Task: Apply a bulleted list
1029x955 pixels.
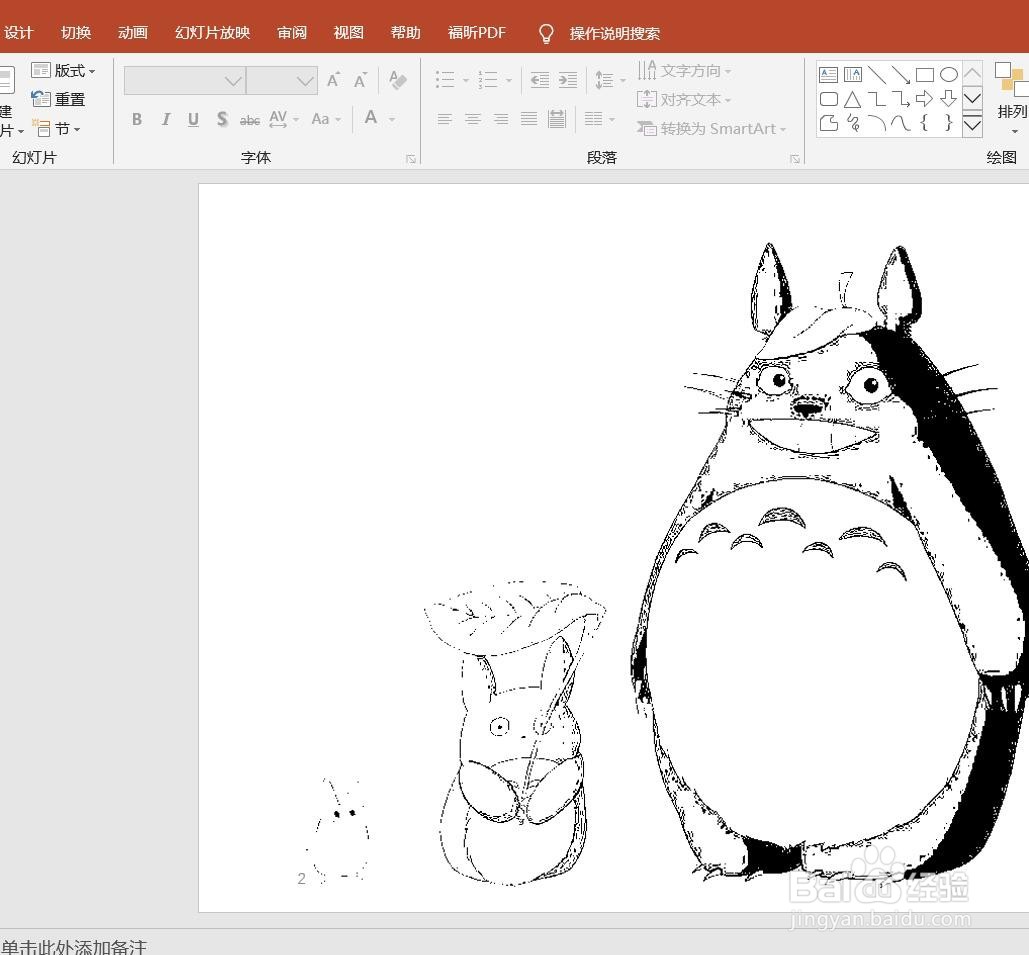Action: click(445, 80)
